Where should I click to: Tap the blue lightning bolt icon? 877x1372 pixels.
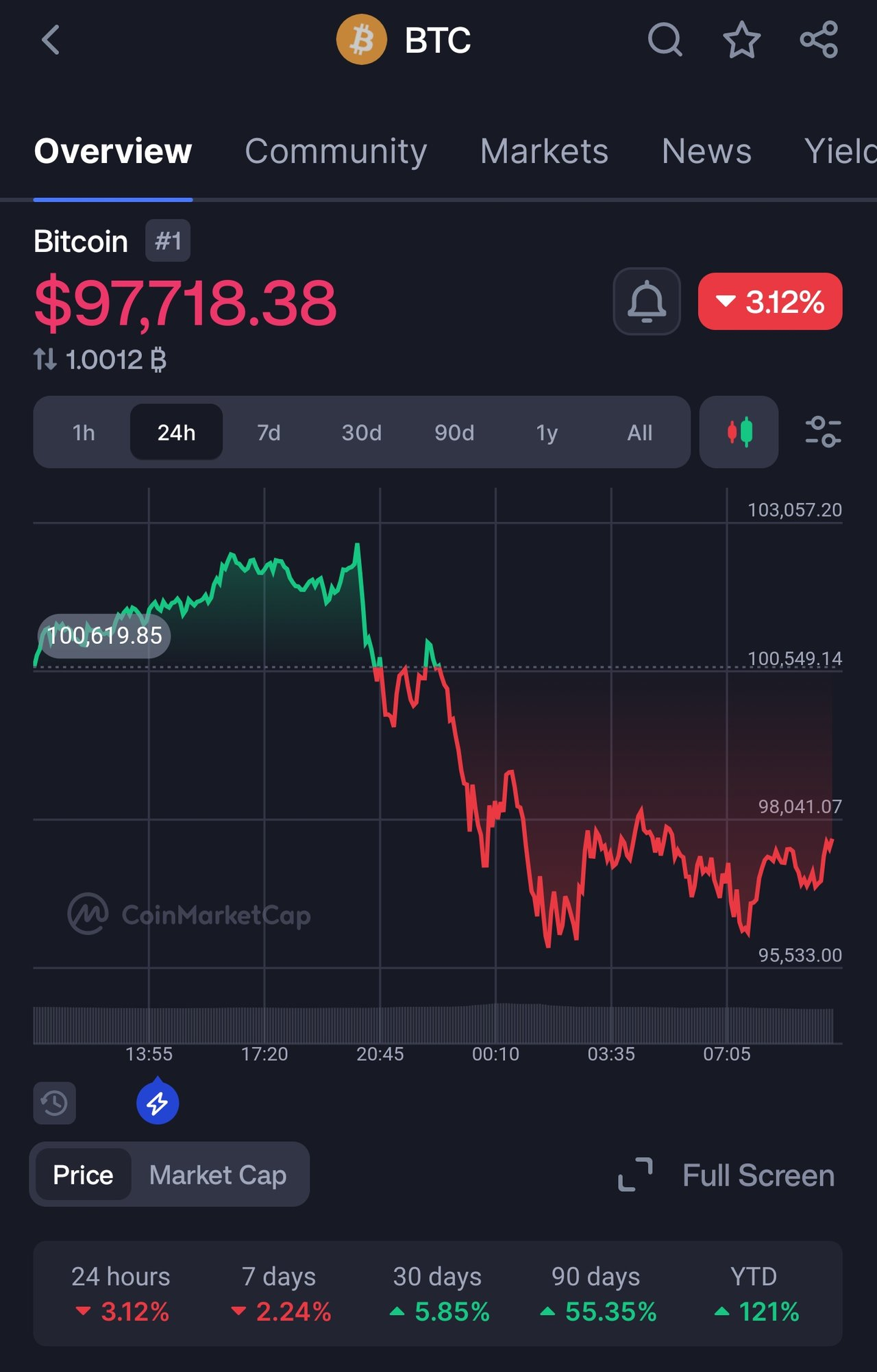point(158,1103)
